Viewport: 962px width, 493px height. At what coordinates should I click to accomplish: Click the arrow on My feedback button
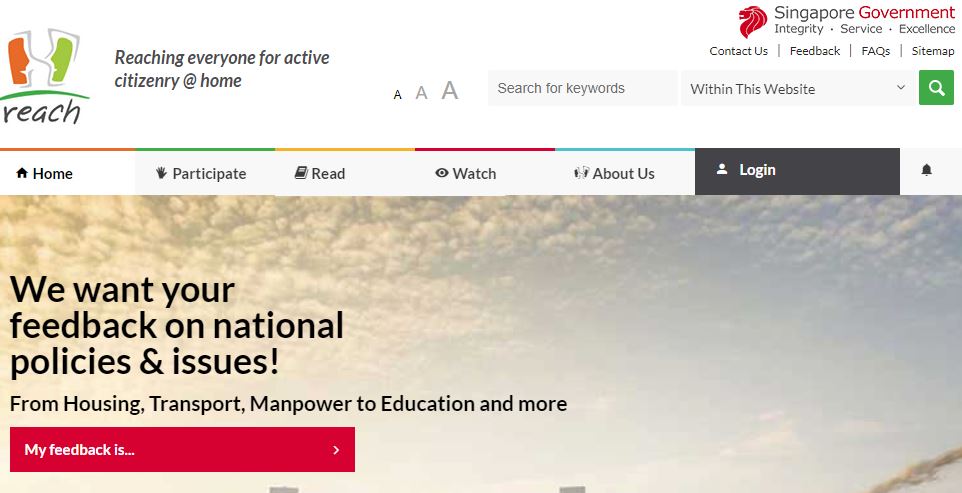coord(336,450)
